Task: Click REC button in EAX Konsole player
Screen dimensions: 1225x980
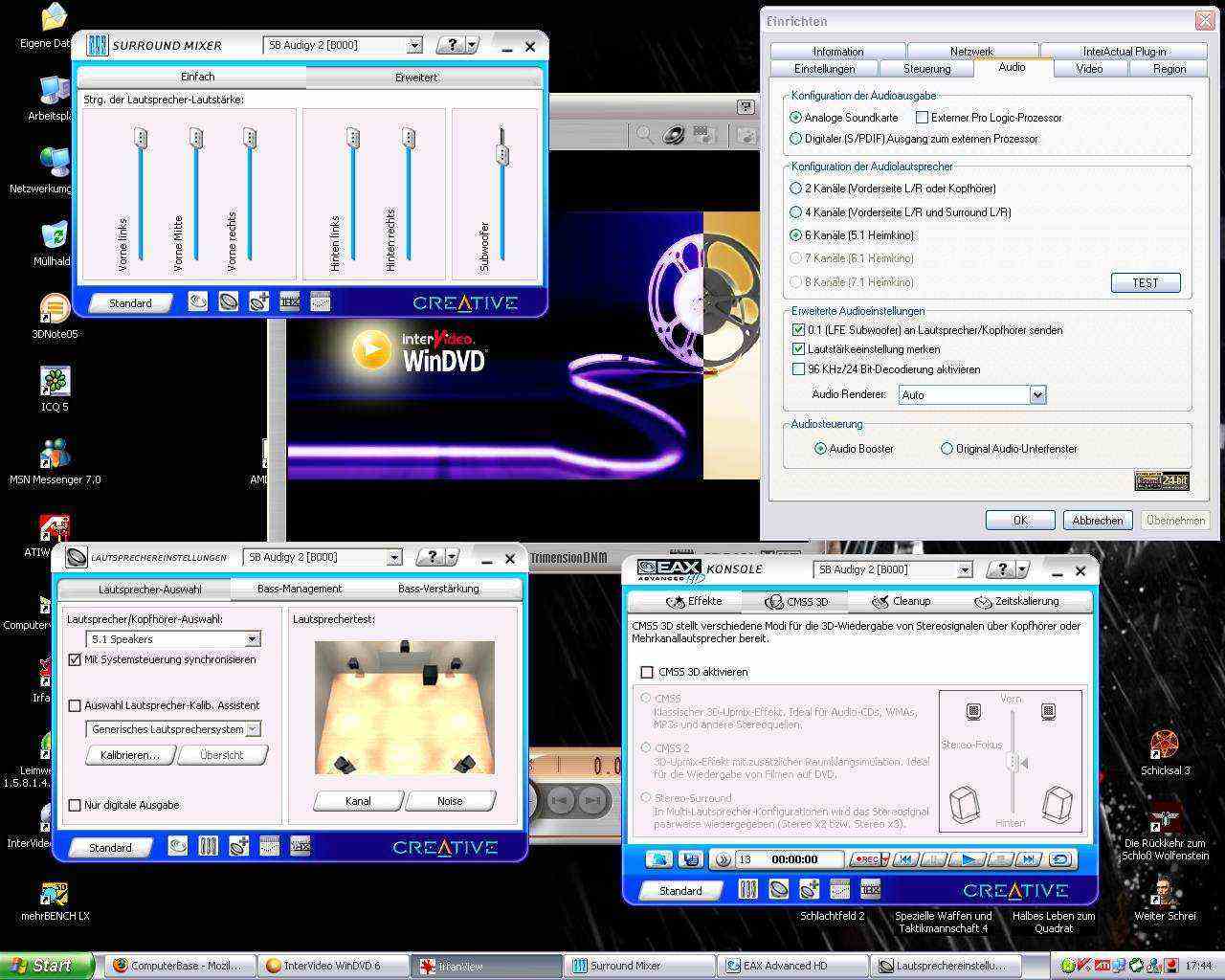Action: [x=866, y=859]
